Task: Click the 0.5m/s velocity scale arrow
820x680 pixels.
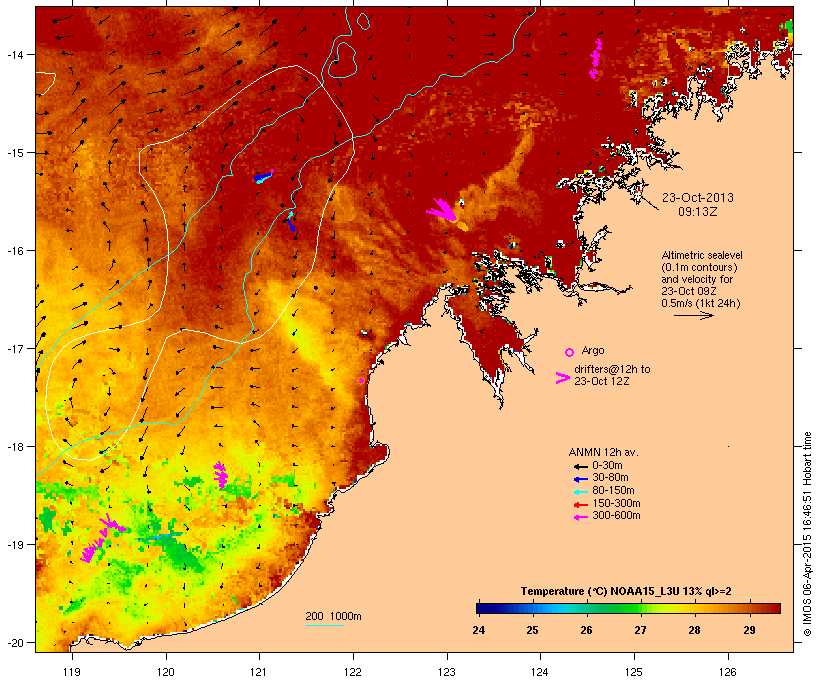Action: (x=693, y=315)
